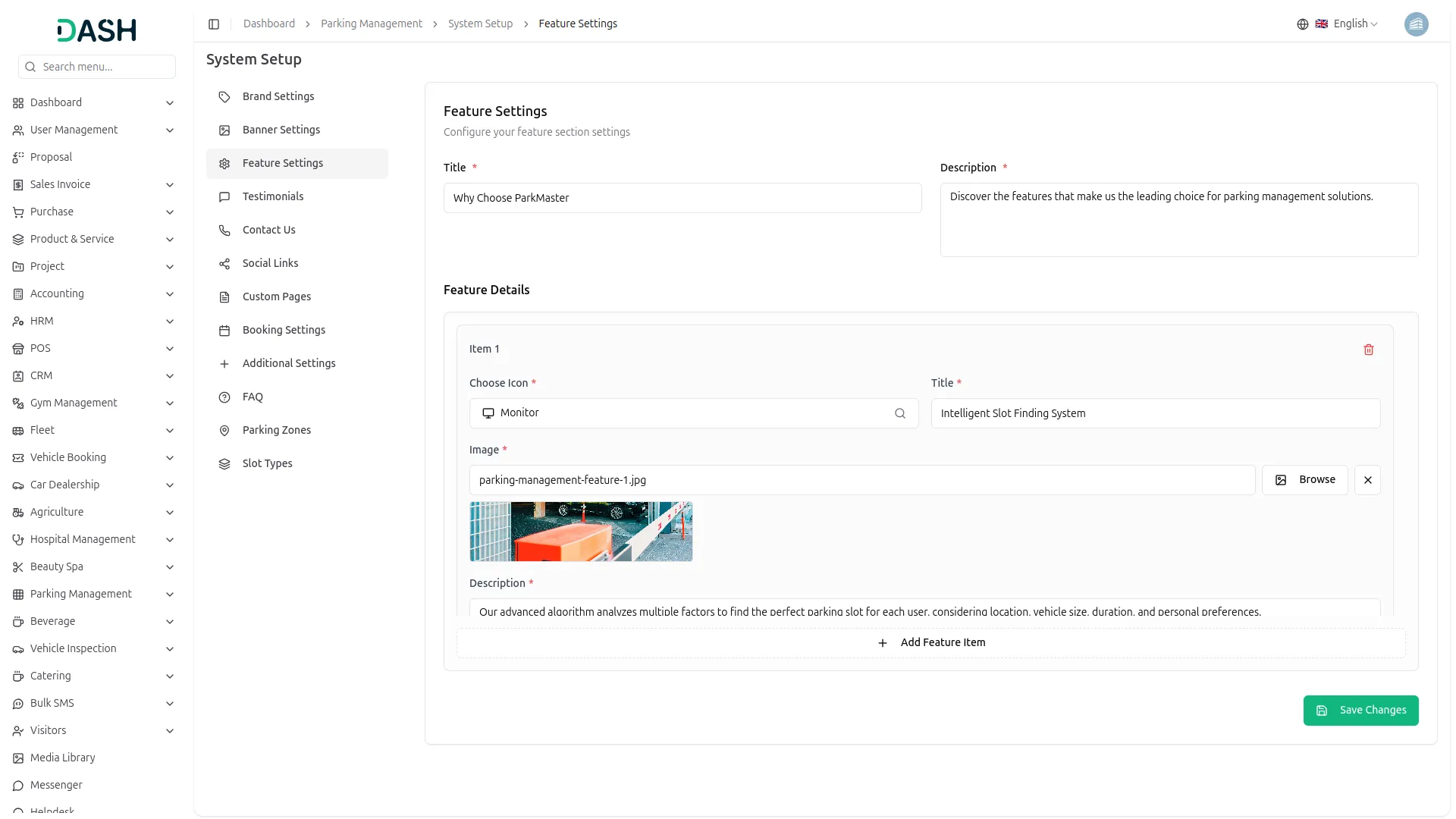Viewport: 1456px width, 819px height.
Task: Click the Messenger sidebar icon
Action: (18, 785)
